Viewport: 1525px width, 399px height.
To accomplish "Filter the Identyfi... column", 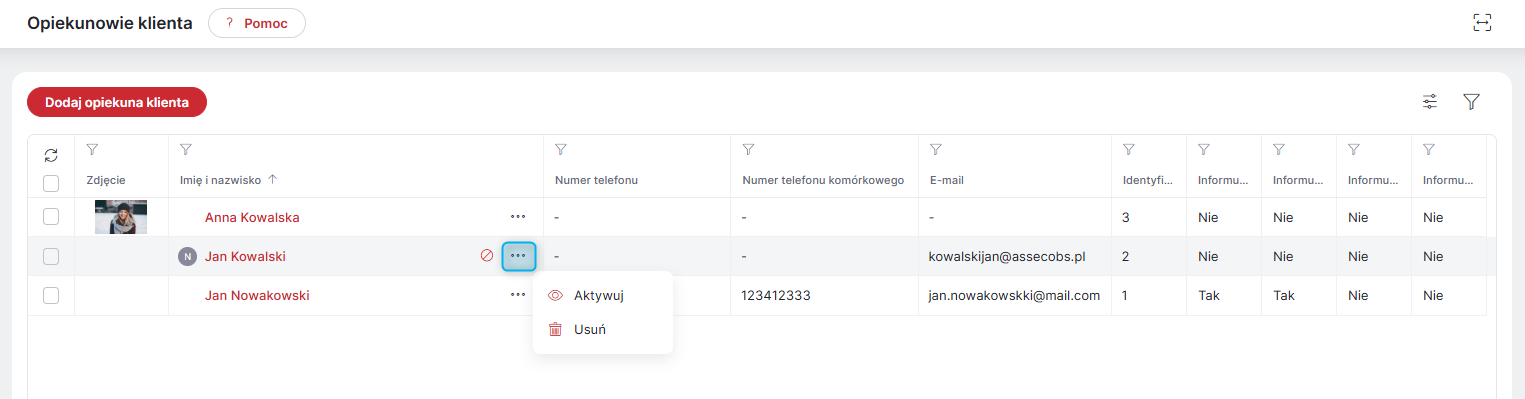I will (1129, 150).
